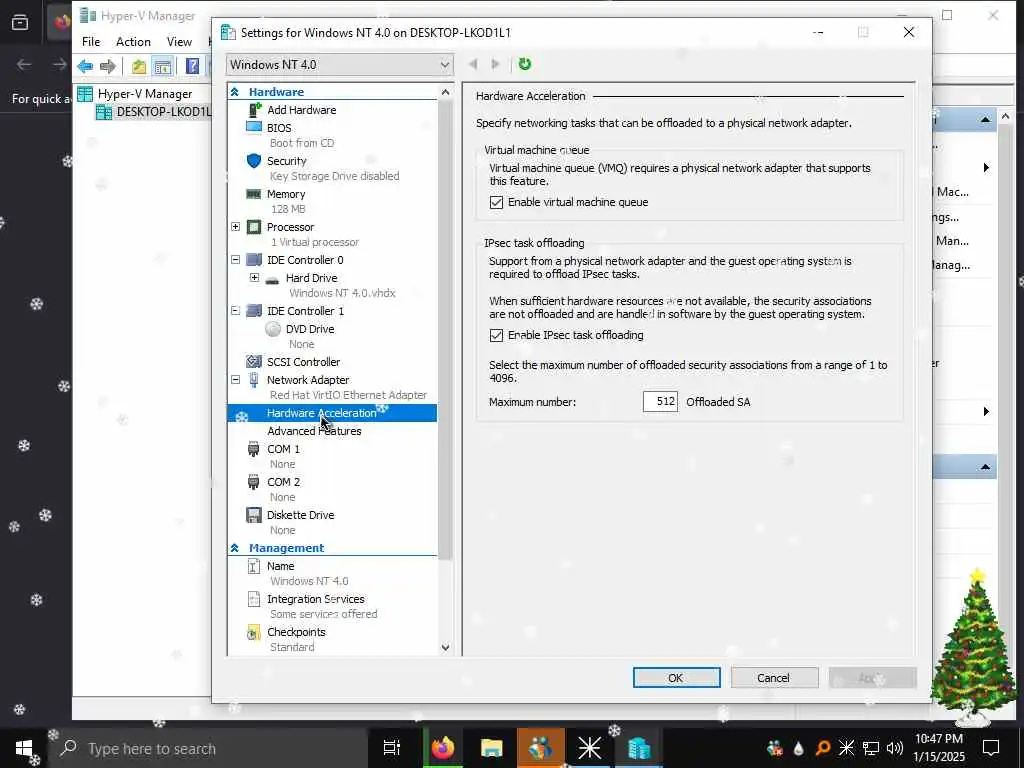Click the COM 2 port icon
The image size is (1024, 768).
[x=254, y=482]
